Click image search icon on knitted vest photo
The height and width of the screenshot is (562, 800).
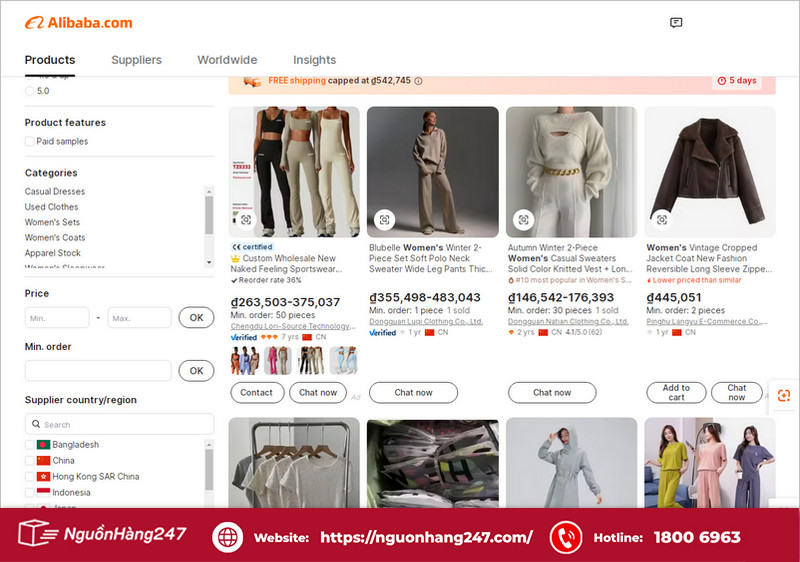(523, 220)
